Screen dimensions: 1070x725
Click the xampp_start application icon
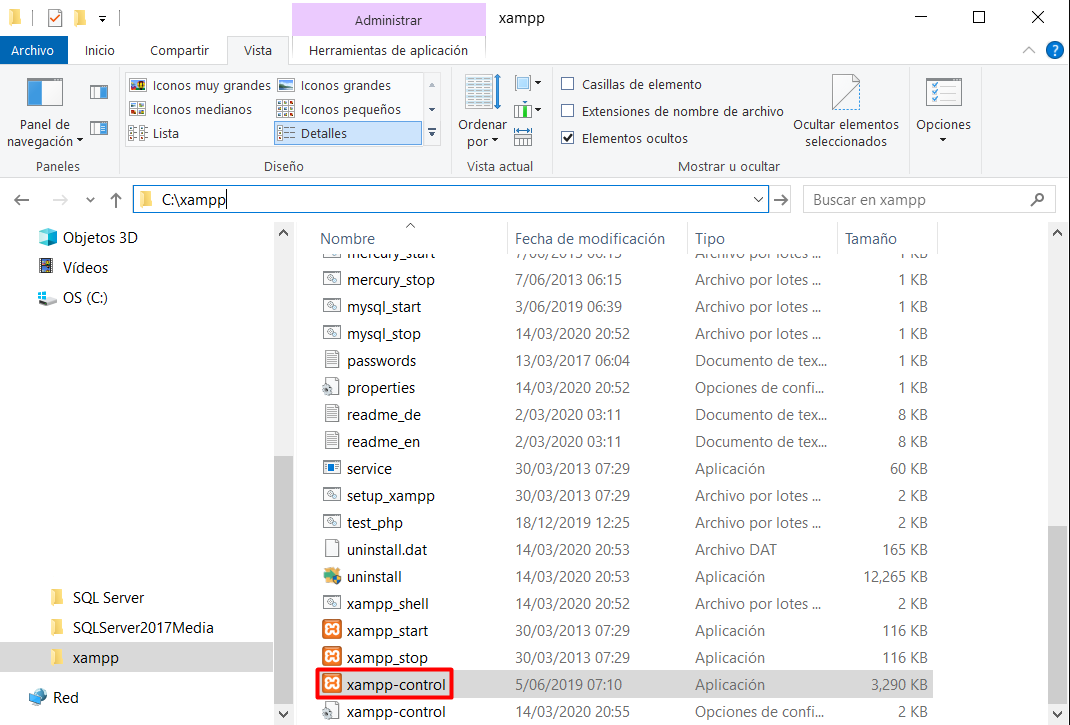coord(332,631)
